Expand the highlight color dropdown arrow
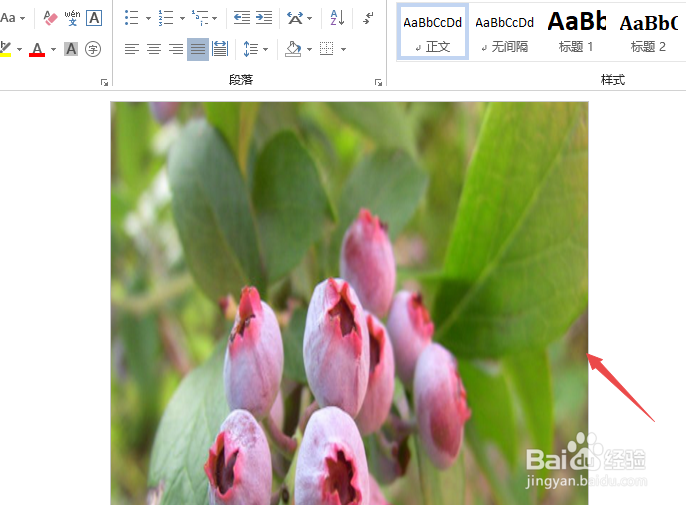The image size is (686, 505). coord(19,49)
